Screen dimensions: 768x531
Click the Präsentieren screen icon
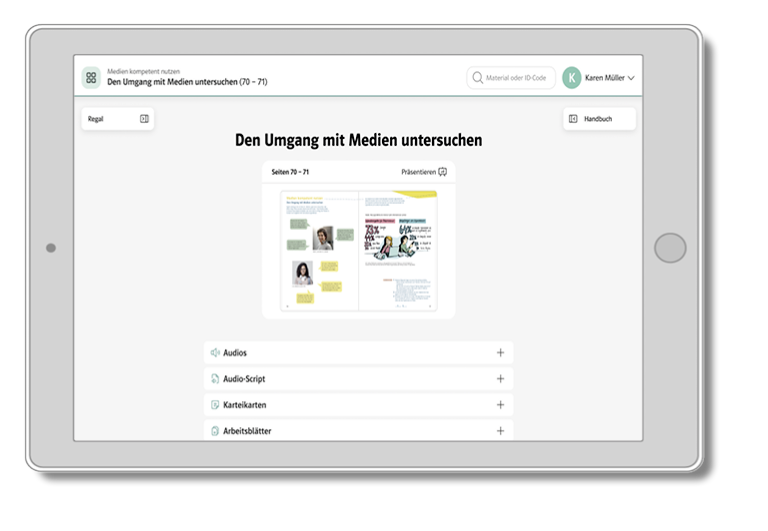443,172
